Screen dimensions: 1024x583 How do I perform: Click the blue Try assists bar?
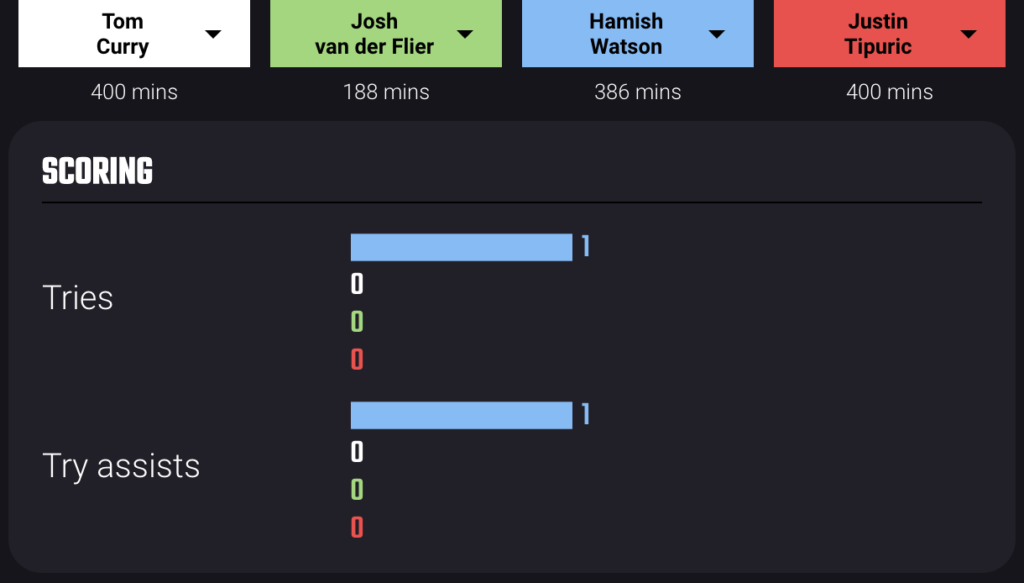[462, 415]
